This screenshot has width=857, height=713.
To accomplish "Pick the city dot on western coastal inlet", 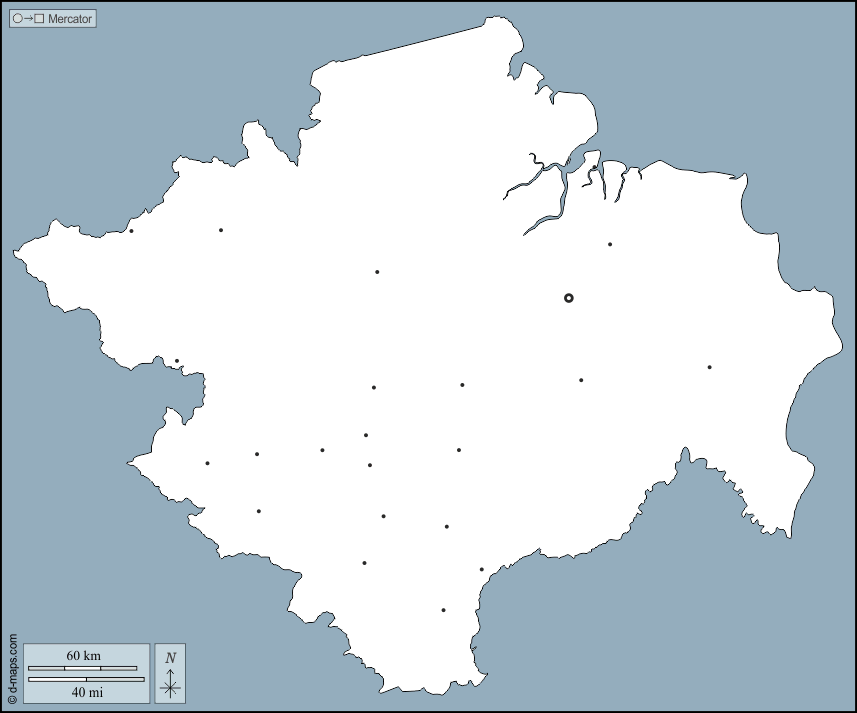I will point(177,361).
